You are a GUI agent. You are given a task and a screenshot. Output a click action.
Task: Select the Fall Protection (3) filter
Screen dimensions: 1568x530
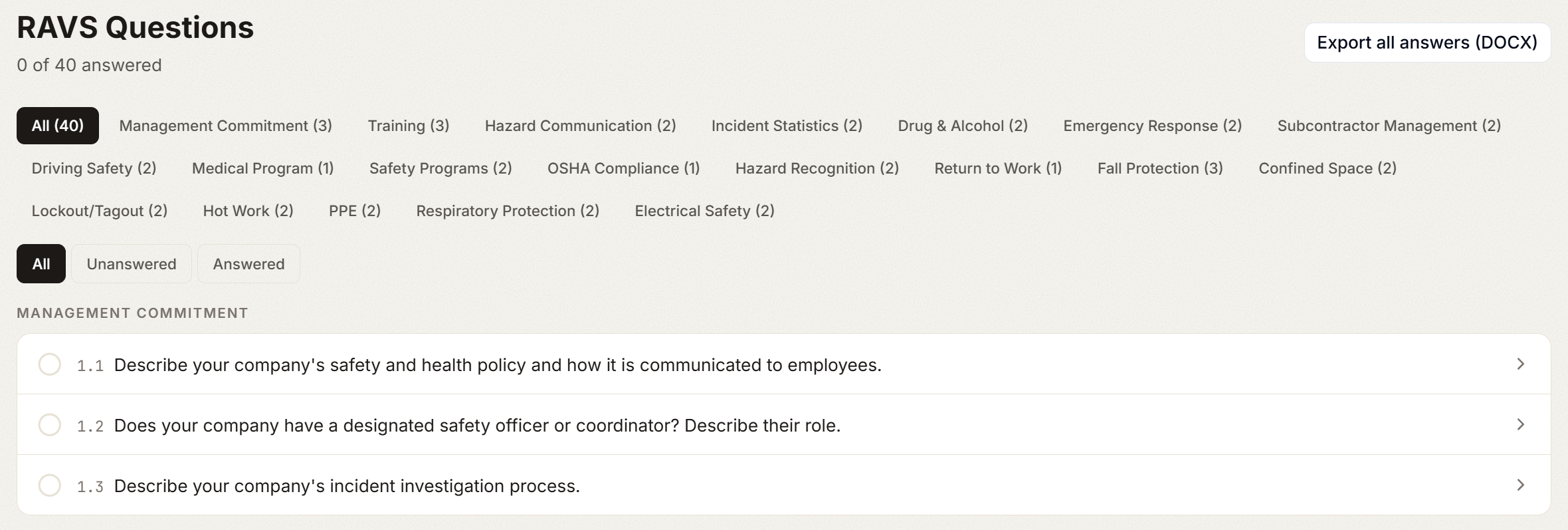(1160, 168)
